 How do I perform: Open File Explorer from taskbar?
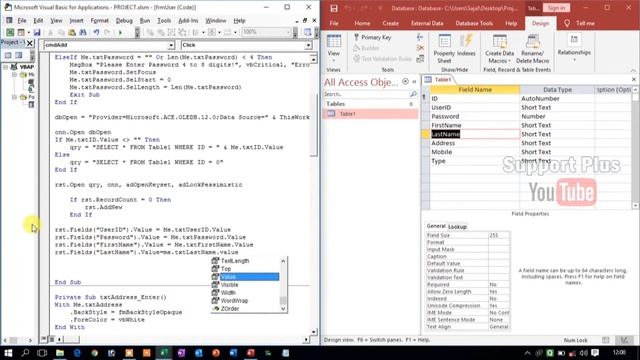60,353
